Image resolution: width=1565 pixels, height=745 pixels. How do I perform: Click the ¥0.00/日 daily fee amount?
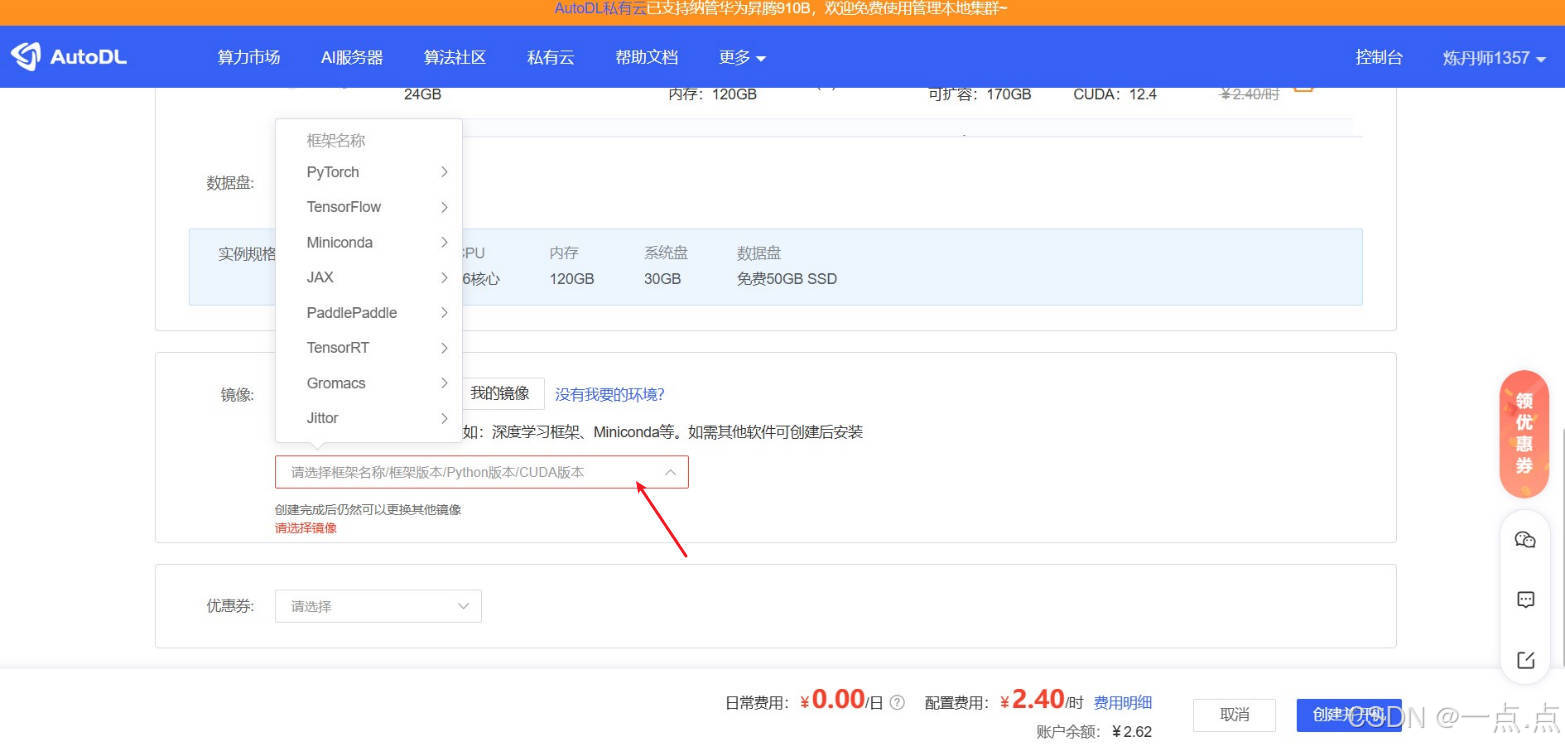pyautogui.click(x=842, y=701)
